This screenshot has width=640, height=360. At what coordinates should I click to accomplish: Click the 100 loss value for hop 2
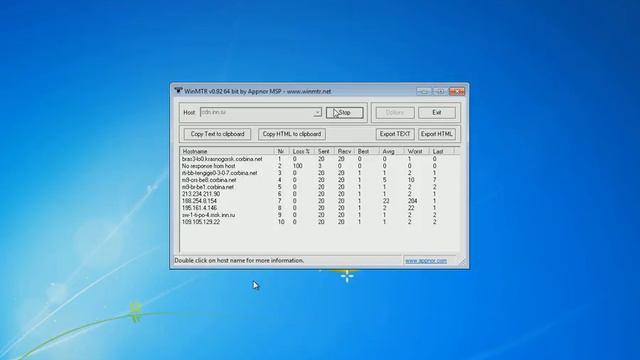coord(298,166)
